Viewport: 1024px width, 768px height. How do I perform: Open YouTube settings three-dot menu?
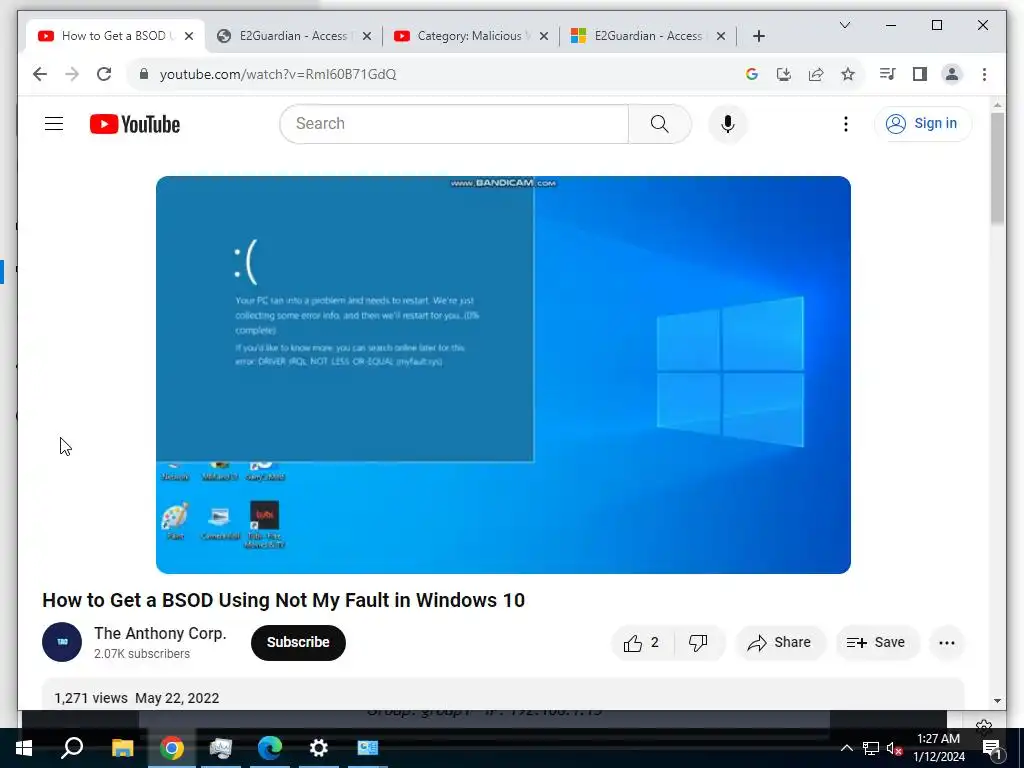tap(846, 124)
